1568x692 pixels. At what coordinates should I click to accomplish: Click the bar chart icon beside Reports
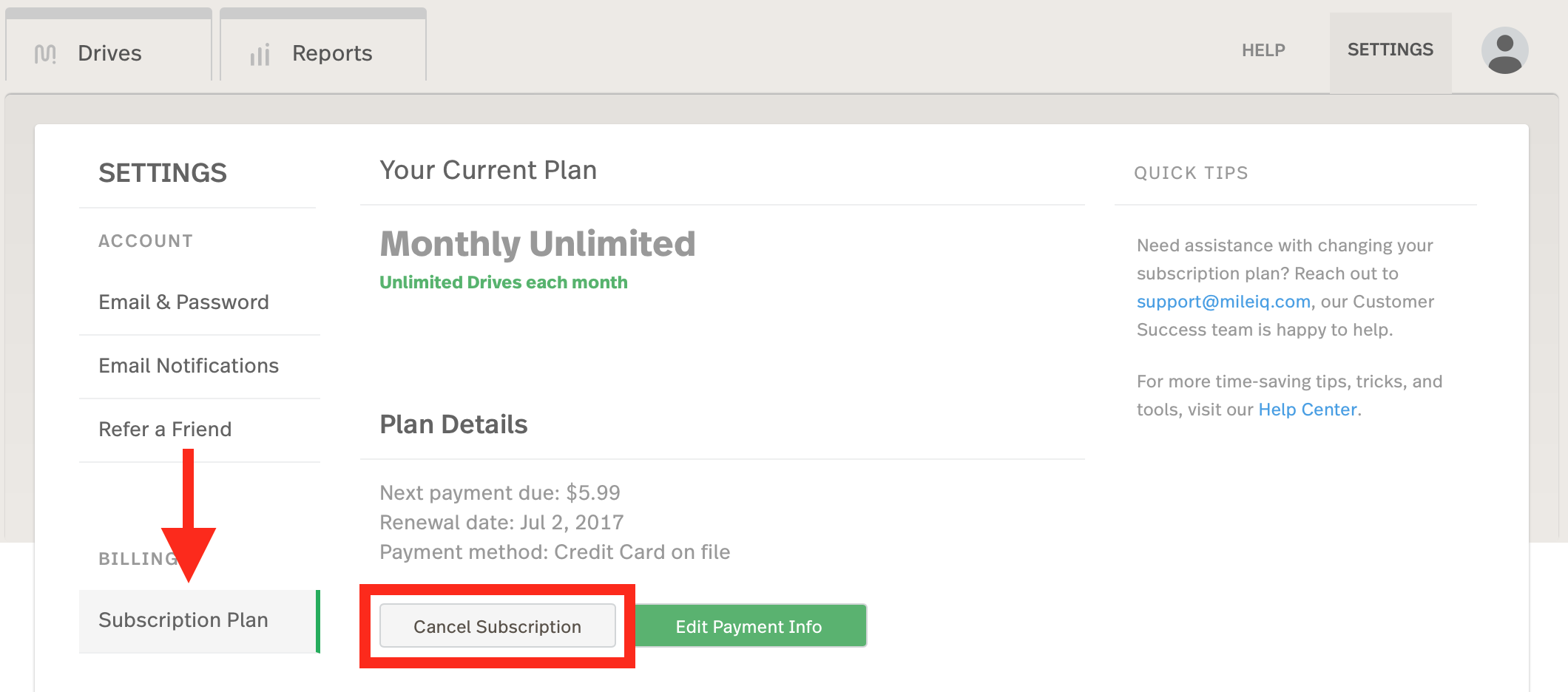click(x=259, y=53)
